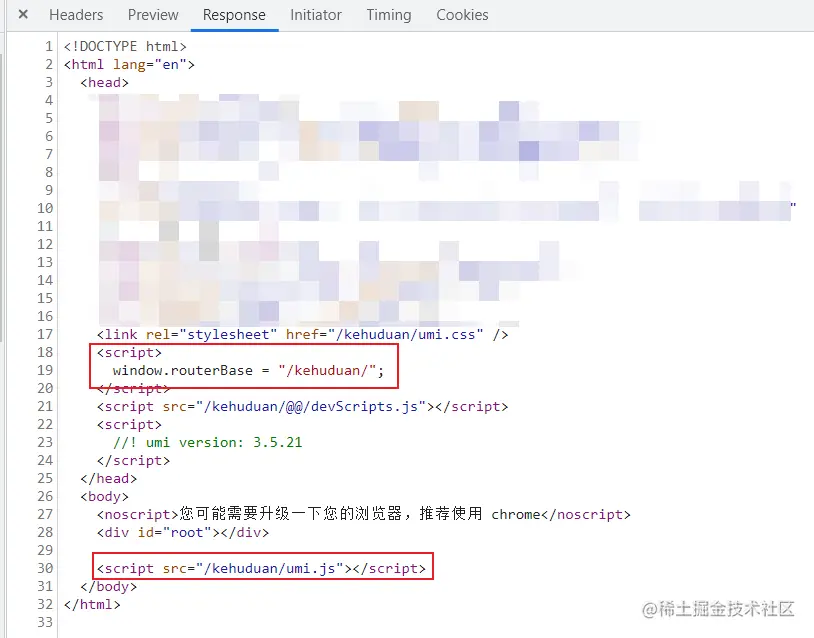Switch to the Headers tab
Screen dimensions: 814x638
76,15
